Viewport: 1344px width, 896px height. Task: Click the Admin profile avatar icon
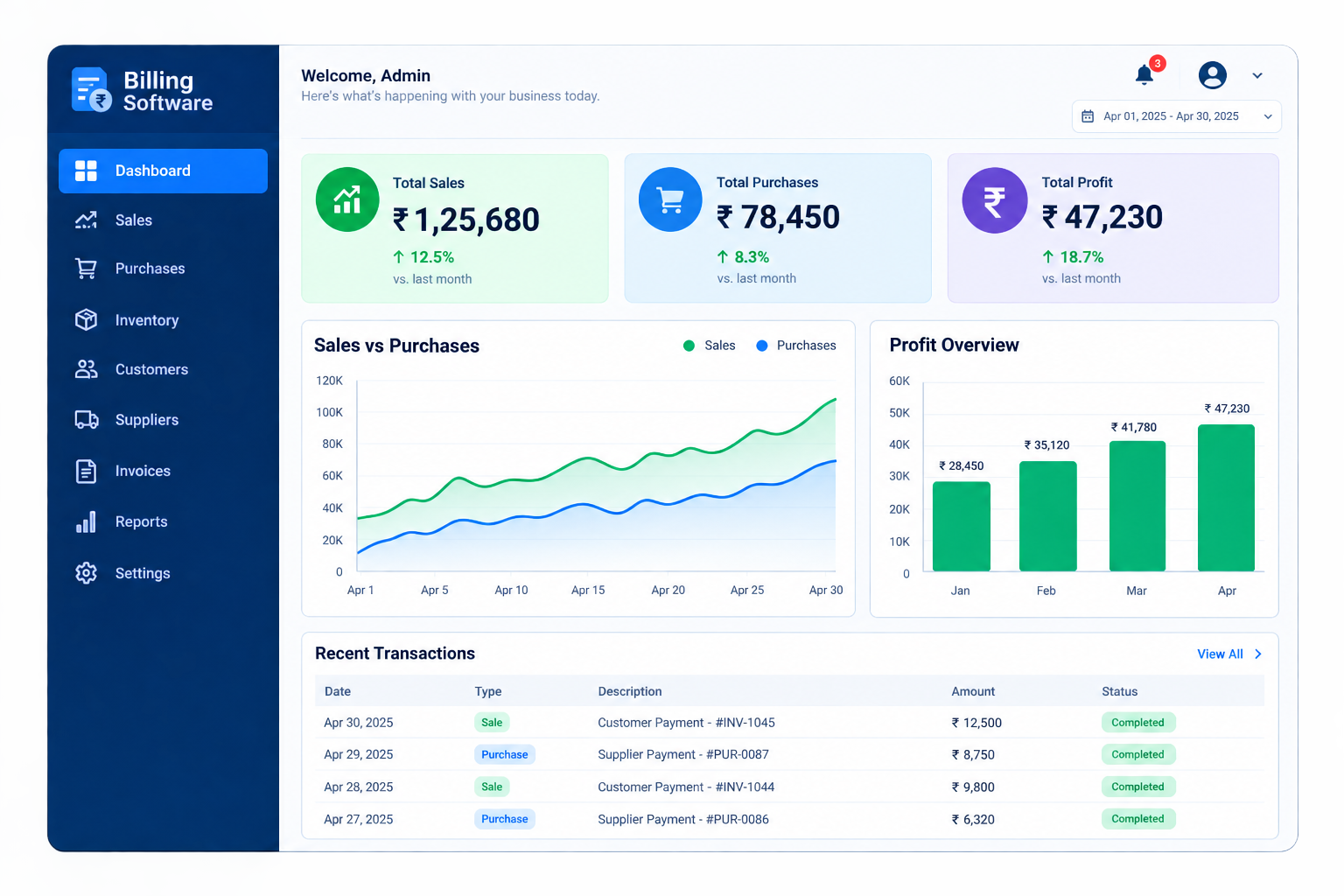[1213, 75]
